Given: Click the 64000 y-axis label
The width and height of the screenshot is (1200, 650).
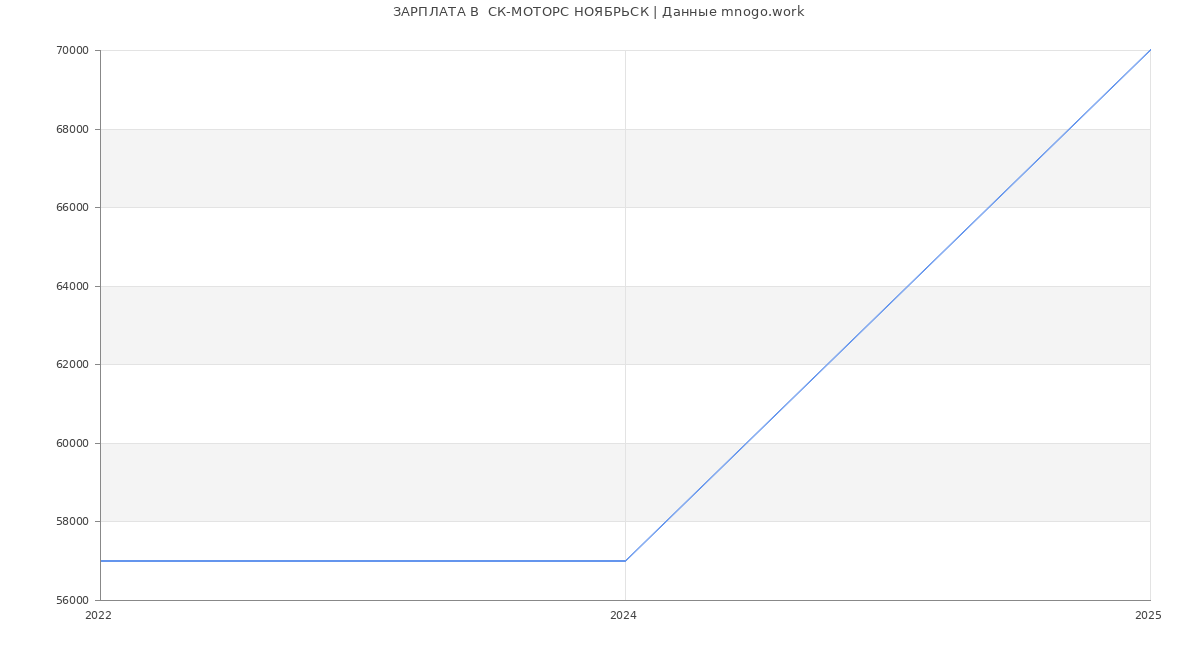Looking at the screenshot, I should tap(72, 286).
